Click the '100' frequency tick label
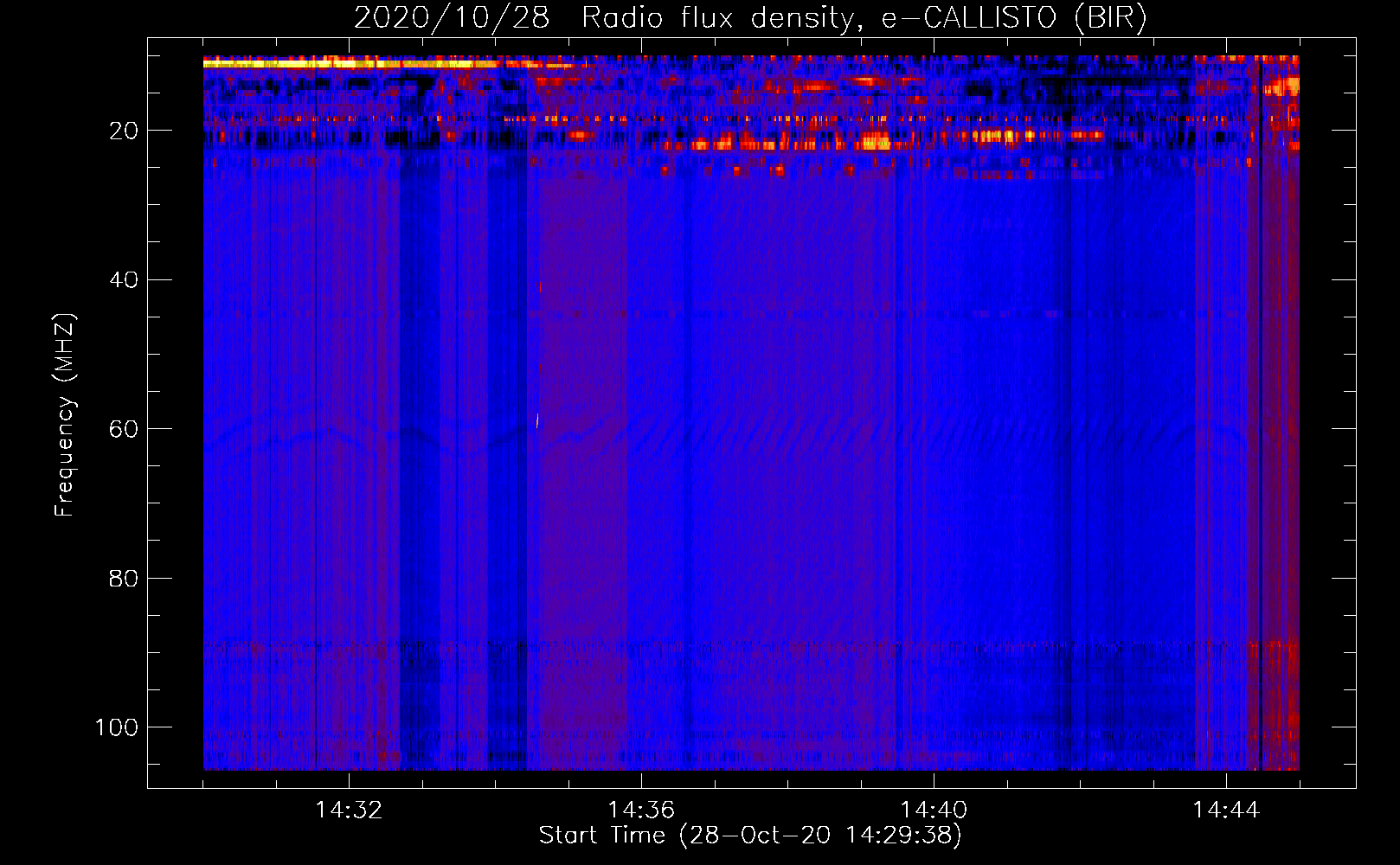 click(117, 727)
